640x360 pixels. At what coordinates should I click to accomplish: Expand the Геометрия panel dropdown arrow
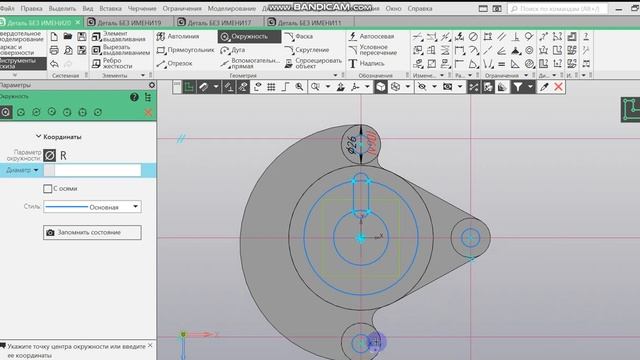pyautogui.click(x=336, y=76)
